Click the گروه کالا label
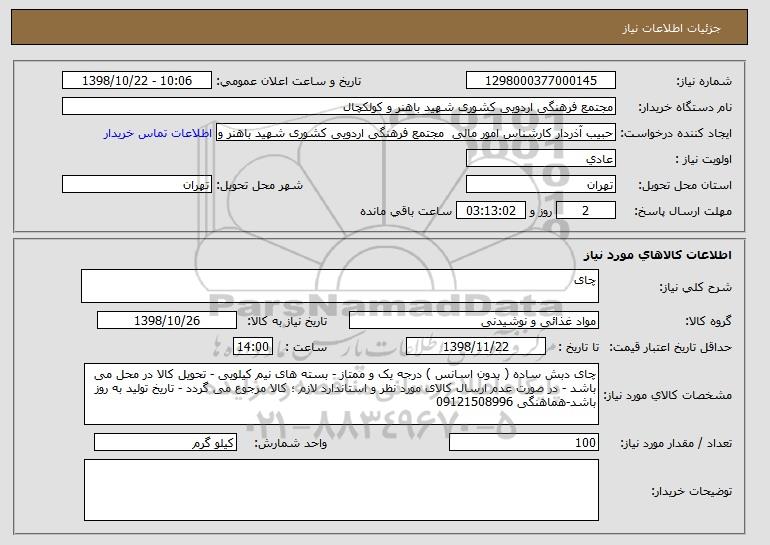The image size is (770, 545). [709, 321]
